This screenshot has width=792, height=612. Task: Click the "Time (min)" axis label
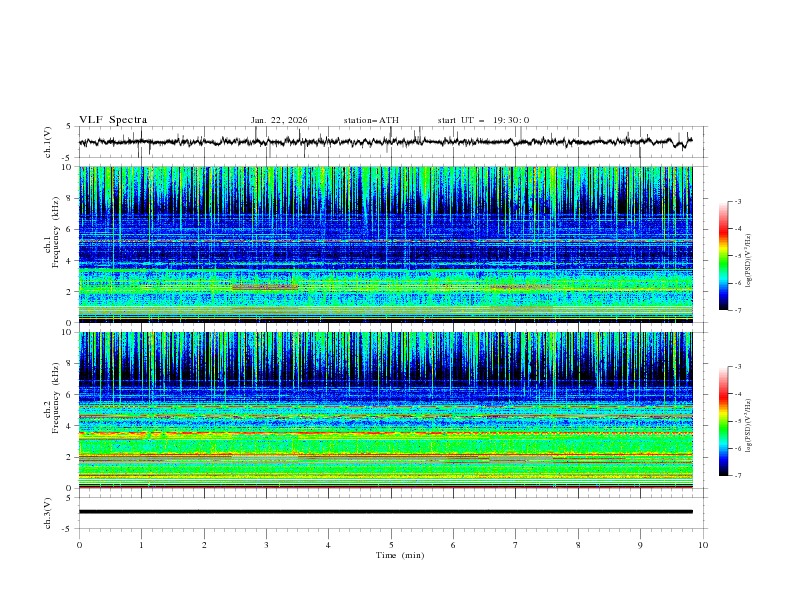click(x=400, y=555)
